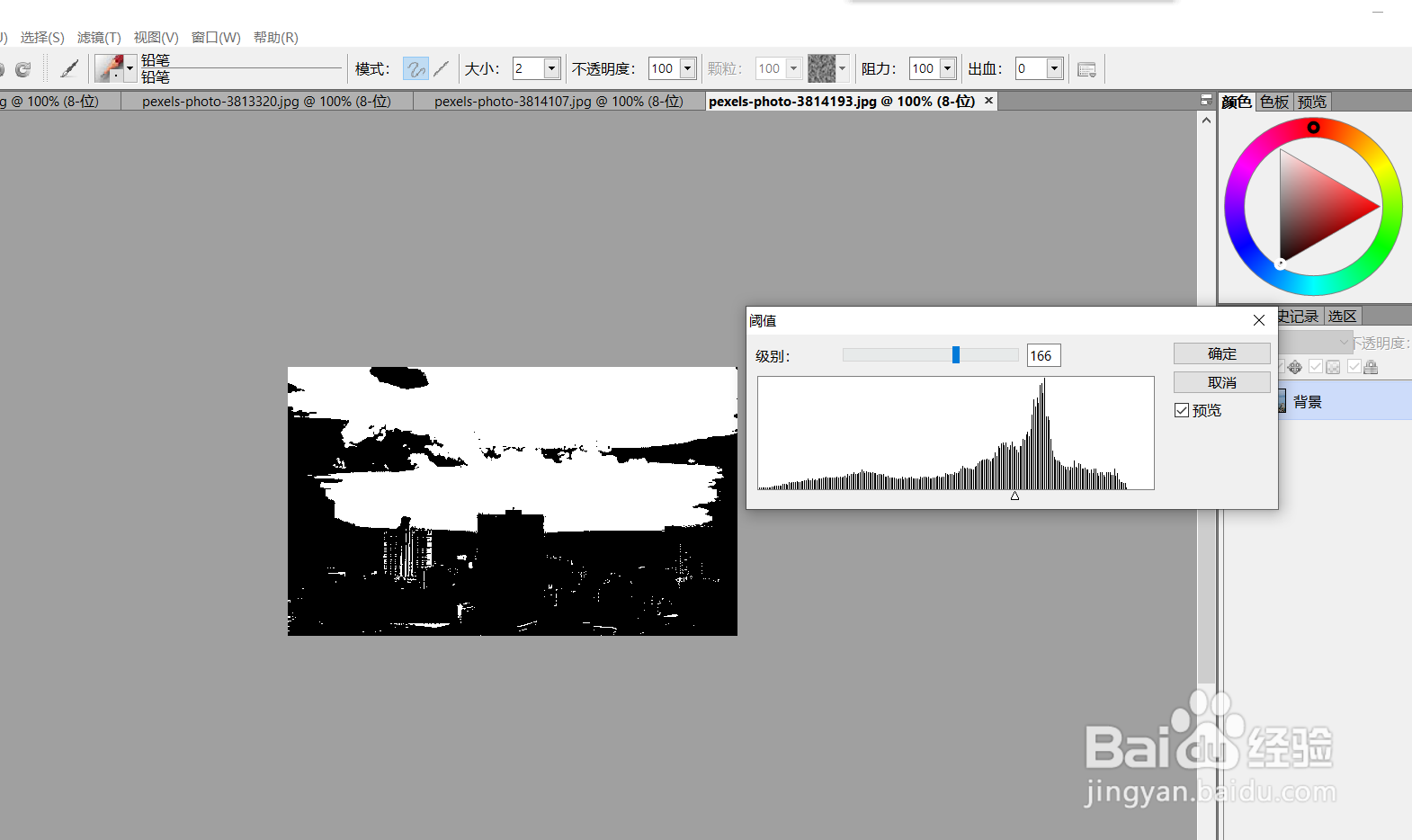Image resolution: width=1412 pixels, height=840 pixels.
Task: Click the 取消 cancel button
Action: click(1221, 382)
